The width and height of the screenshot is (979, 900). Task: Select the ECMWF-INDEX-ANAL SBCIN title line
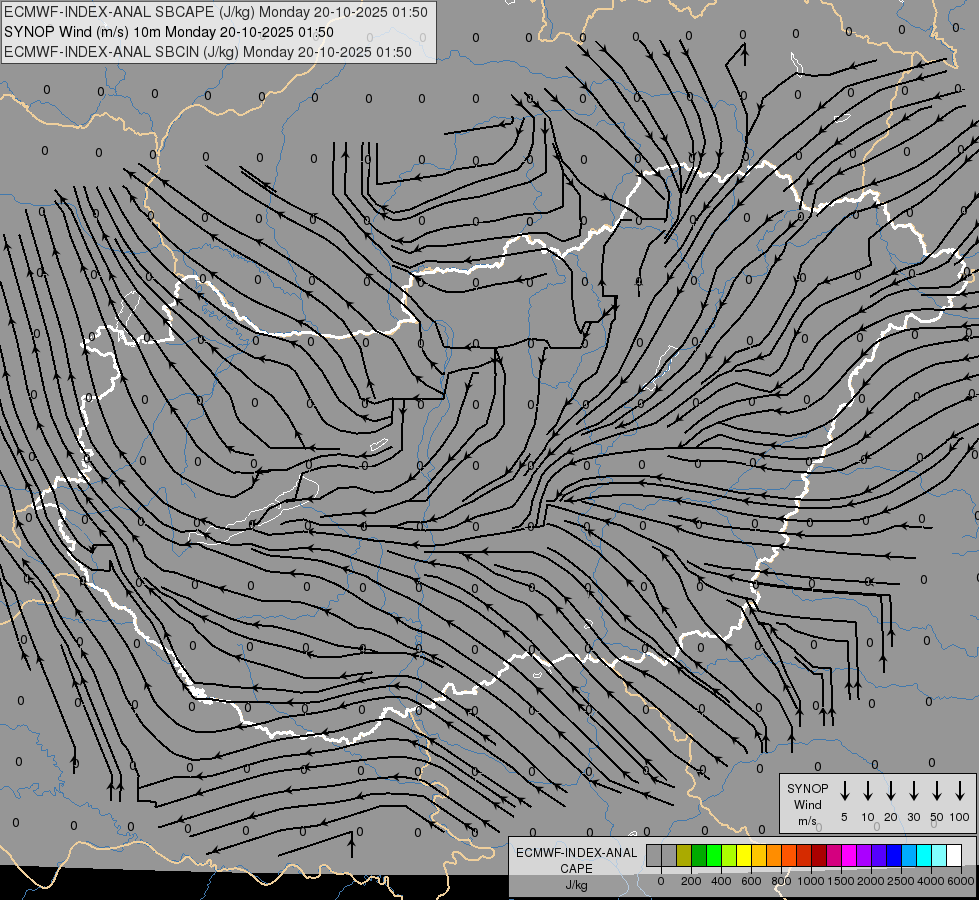coord(208,52)
